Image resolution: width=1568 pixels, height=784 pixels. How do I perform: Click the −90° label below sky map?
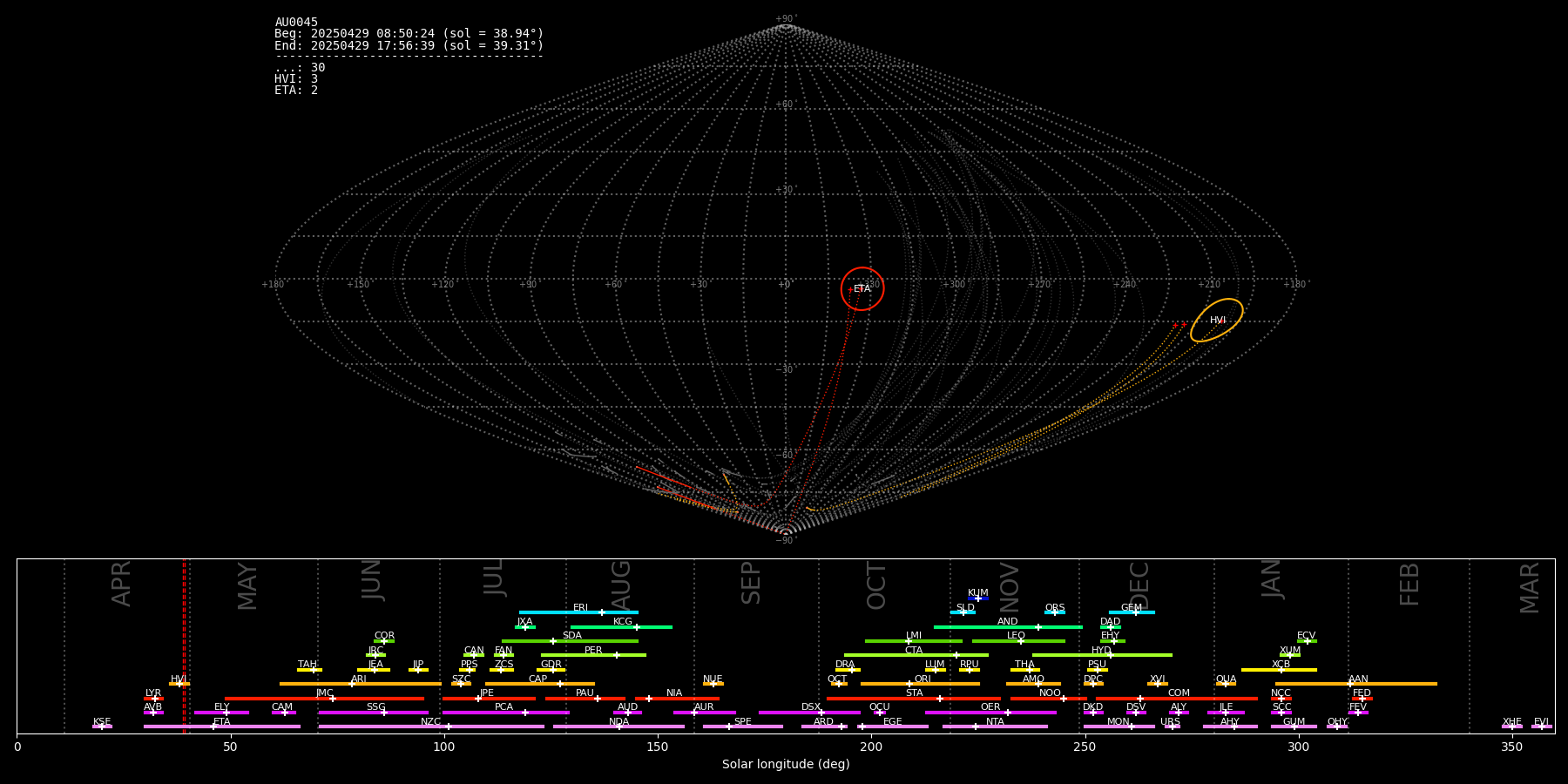(x=786, y=541)
